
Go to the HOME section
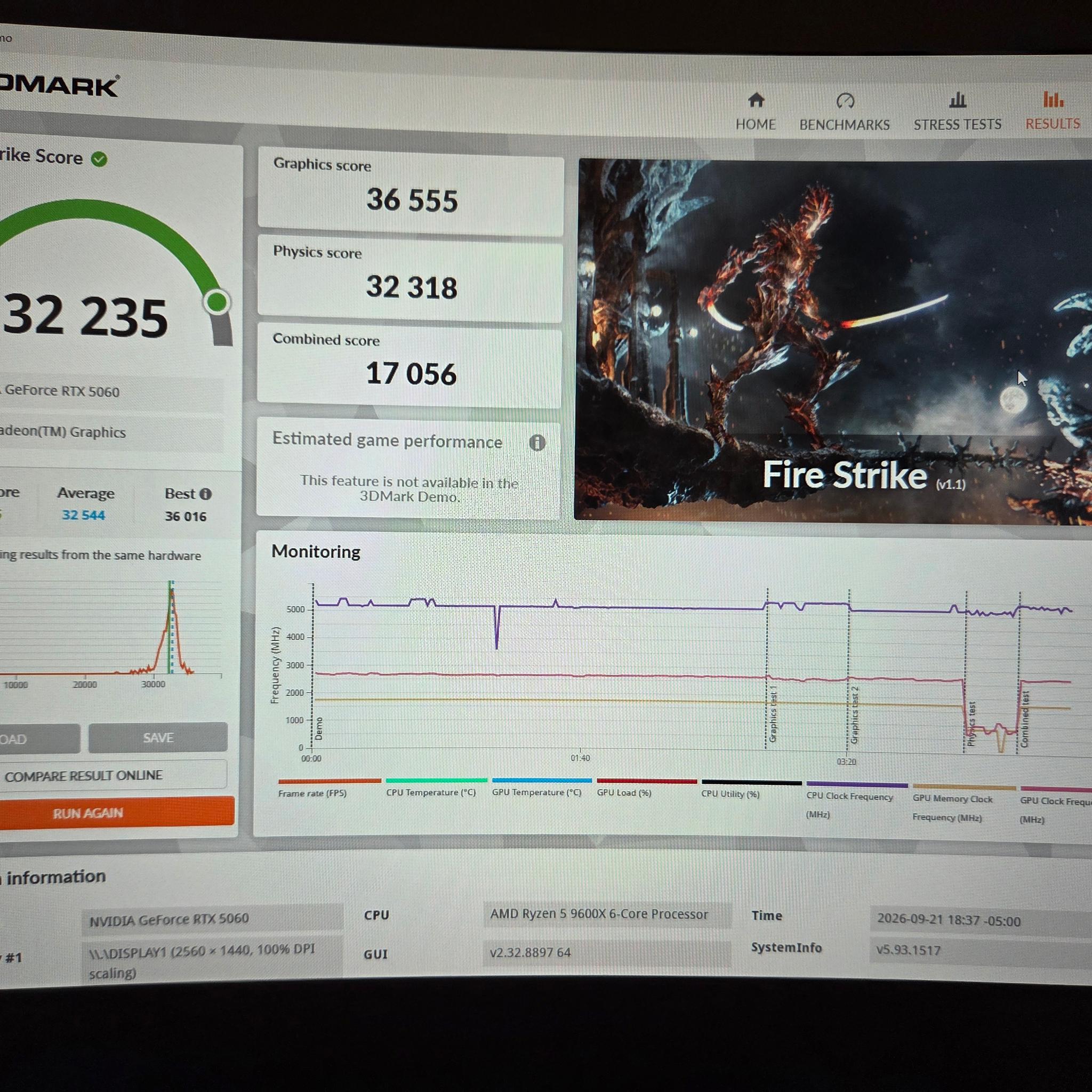[x=755, y=112]
